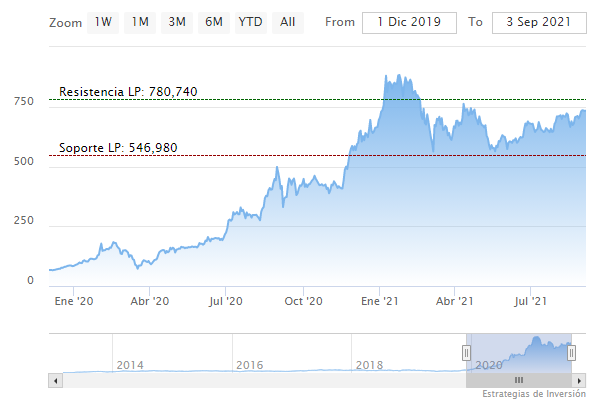The height and width of the screenshot is (407, 600).
Task: Click the navigator right handle
Action: pyautogui.click(x=571, y=352)
